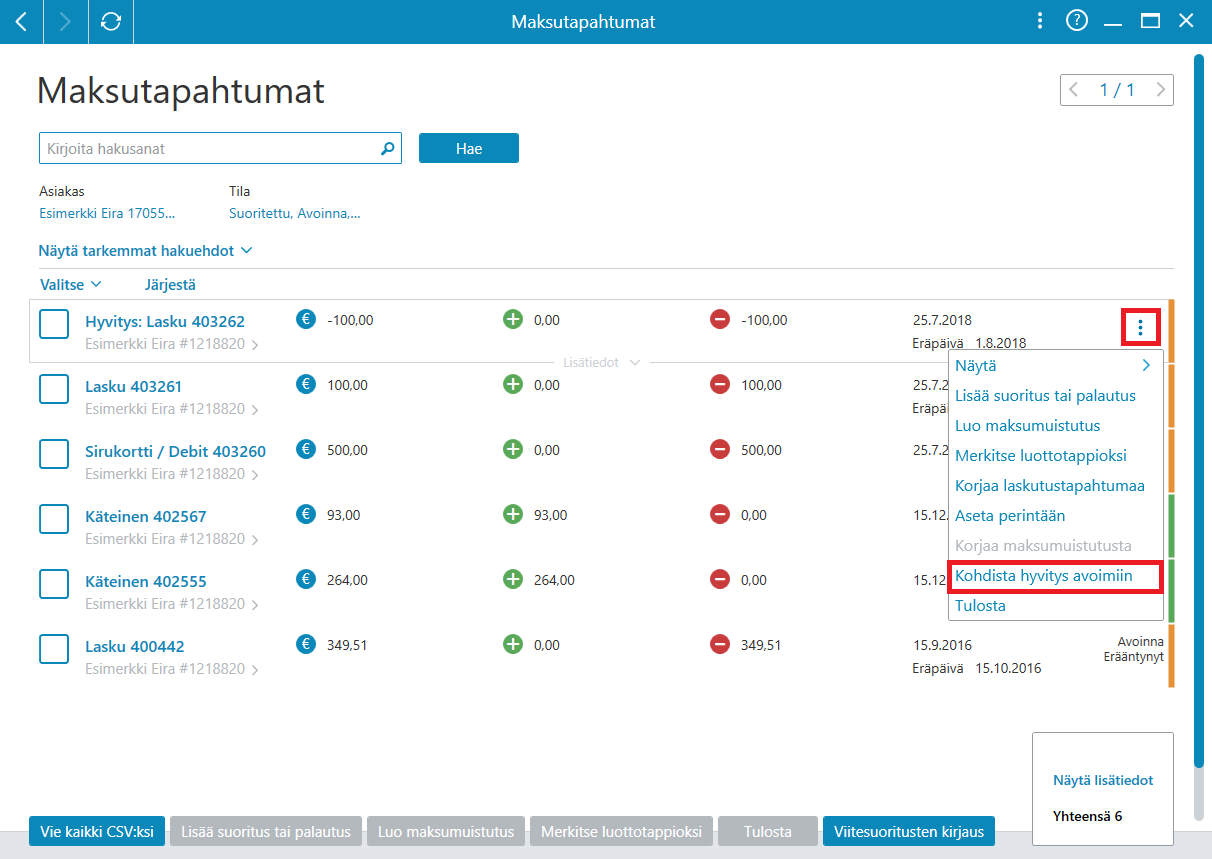Open customer chevron under Hyvitys: Lasku 403262

coord(255,346)
